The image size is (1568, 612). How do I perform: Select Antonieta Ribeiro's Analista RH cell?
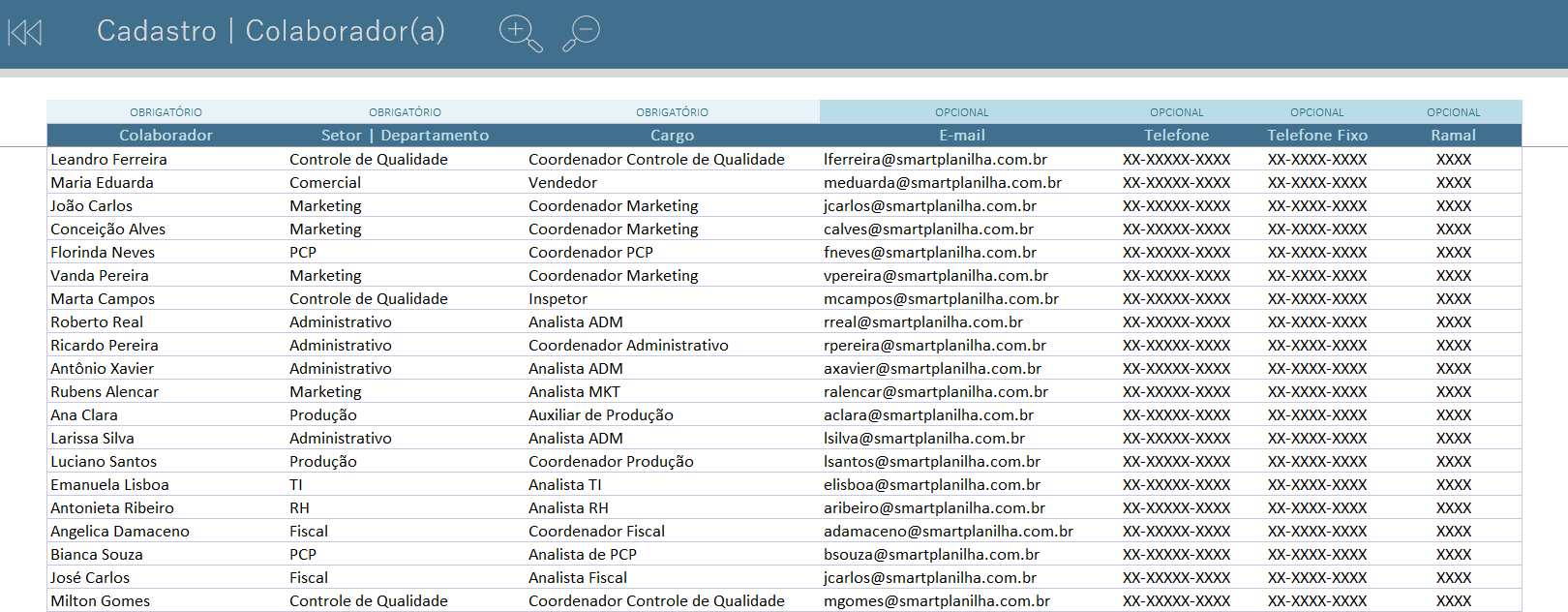[568, 508]
